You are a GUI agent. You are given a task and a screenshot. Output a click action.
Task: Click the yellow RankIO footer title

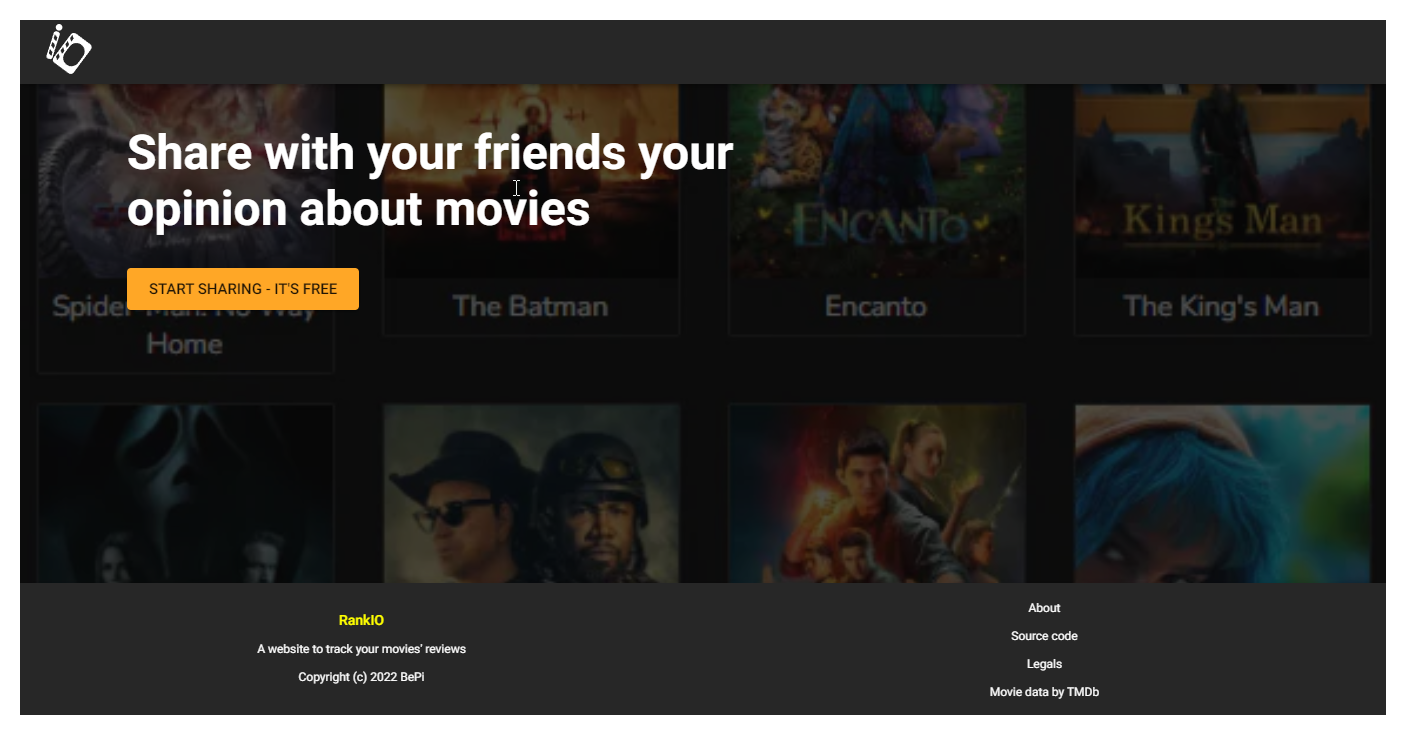tap(361, 620)
